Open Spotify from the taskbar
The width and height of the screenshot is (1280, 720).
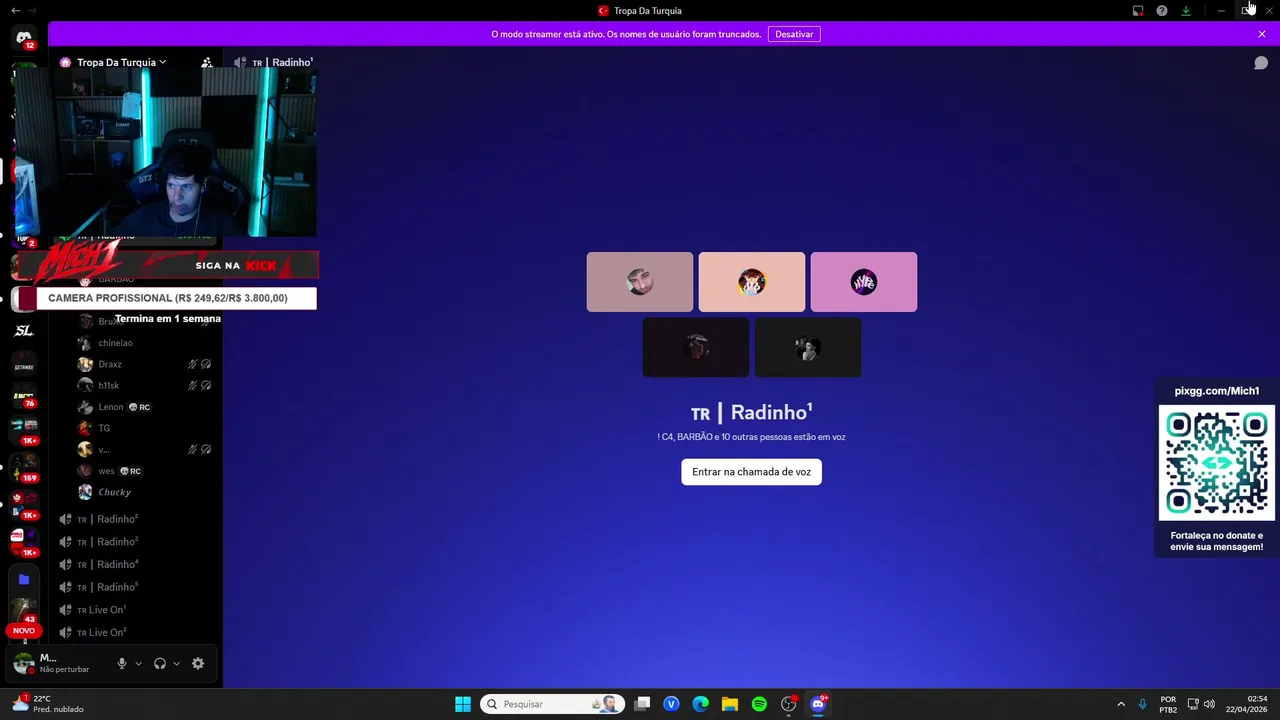tap(759, 704)
